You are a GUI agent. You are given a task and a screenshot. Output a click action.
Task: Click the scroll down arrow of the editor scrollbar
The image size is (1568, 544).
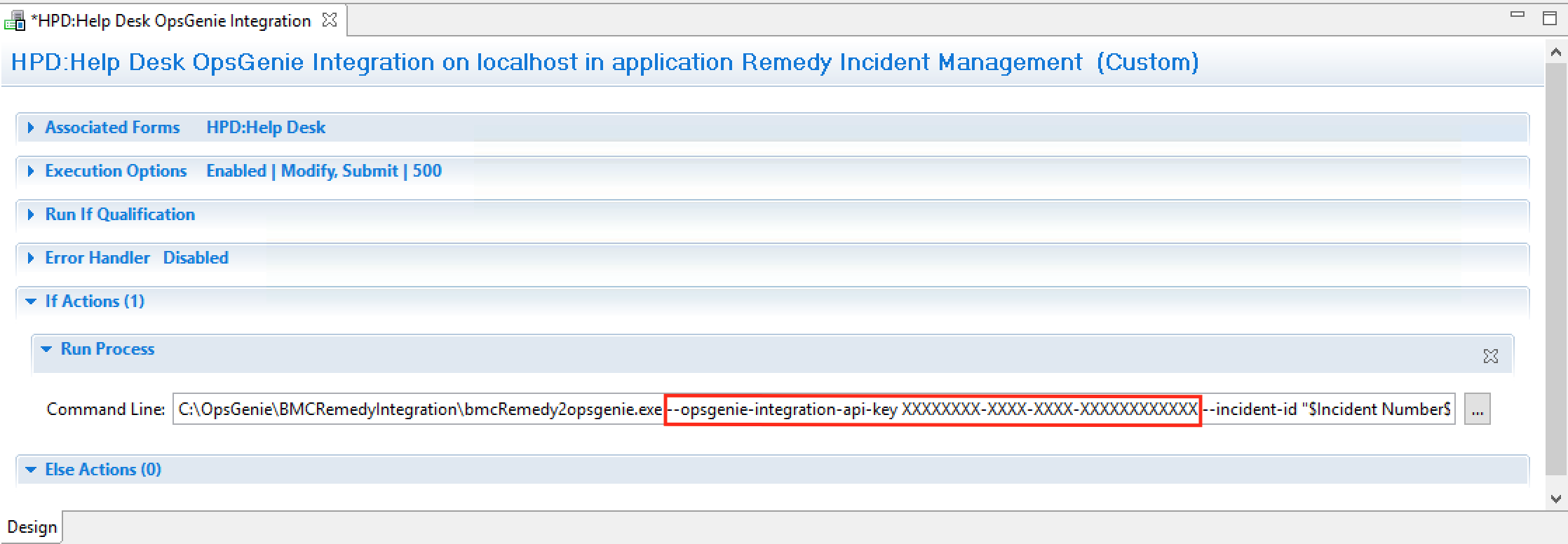pos(1556,499)
